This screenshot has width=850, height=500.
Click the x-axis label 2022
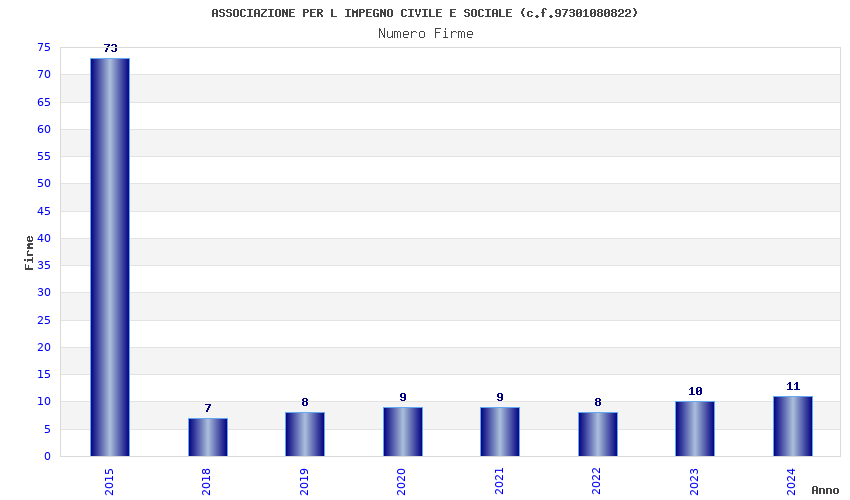click(597, 482)
